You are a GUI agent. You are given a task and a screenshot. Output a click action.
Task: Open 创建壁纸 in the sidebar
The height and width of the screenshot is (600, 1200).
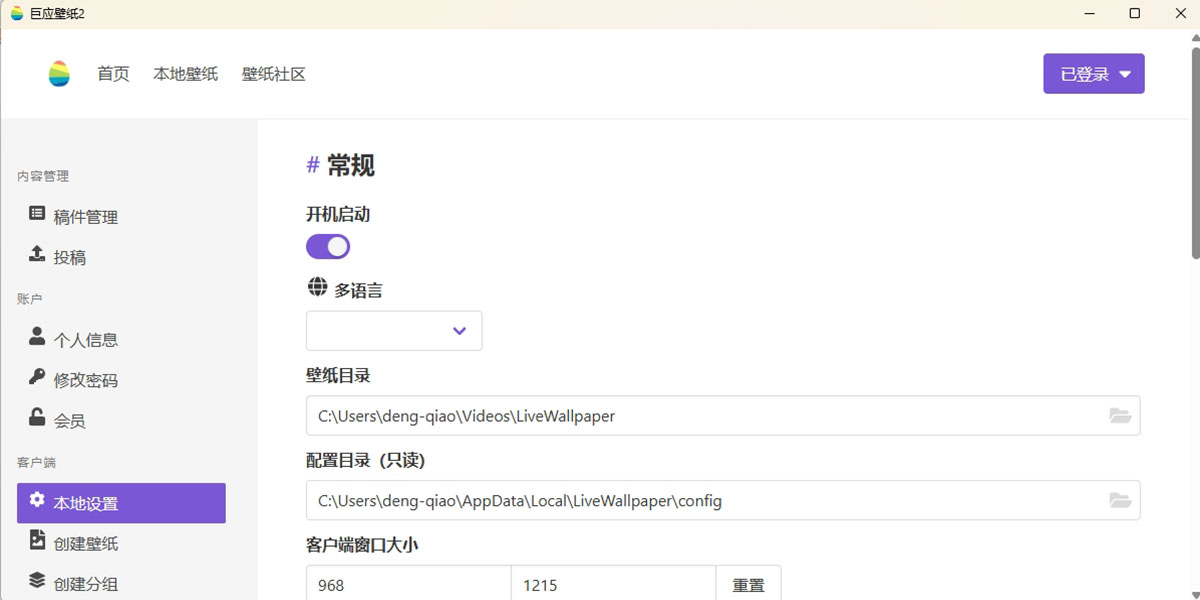121,544
